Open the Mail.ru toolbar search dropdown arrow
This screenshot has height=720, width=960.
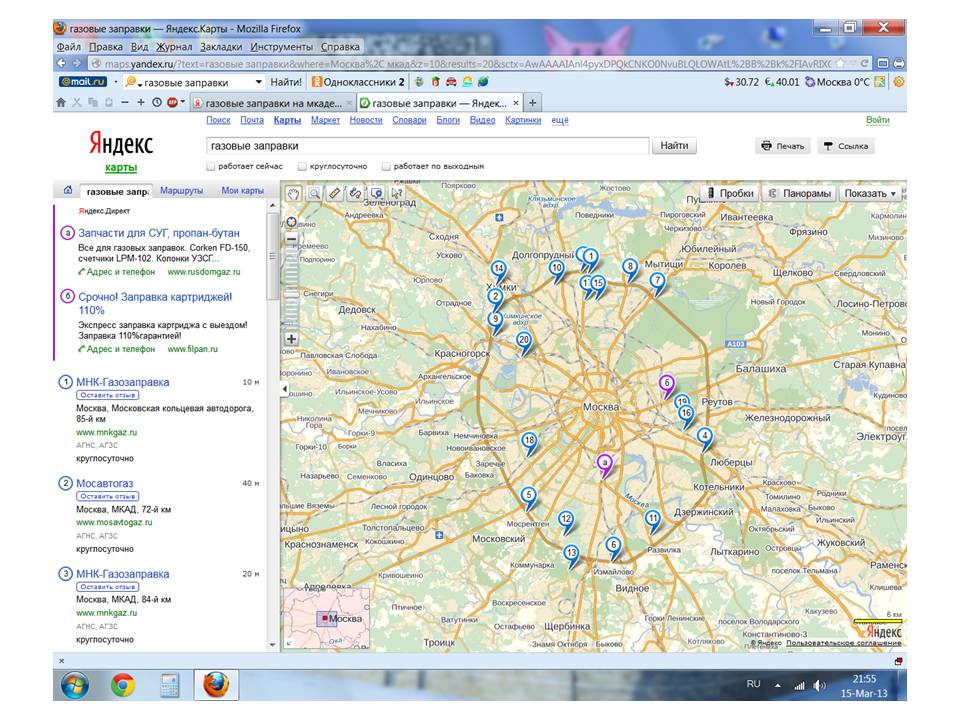click(259, 82)
